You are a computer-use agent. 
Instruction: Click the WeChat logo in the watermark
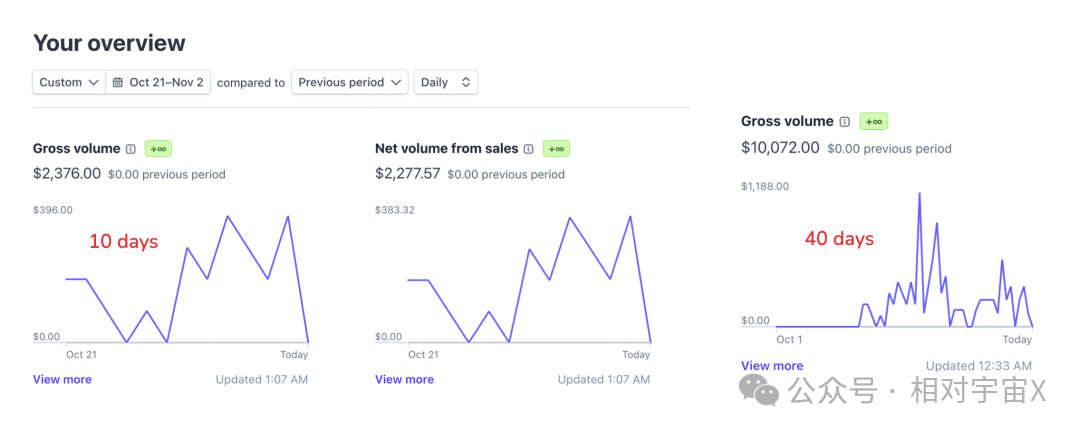[x=766, y=391]
